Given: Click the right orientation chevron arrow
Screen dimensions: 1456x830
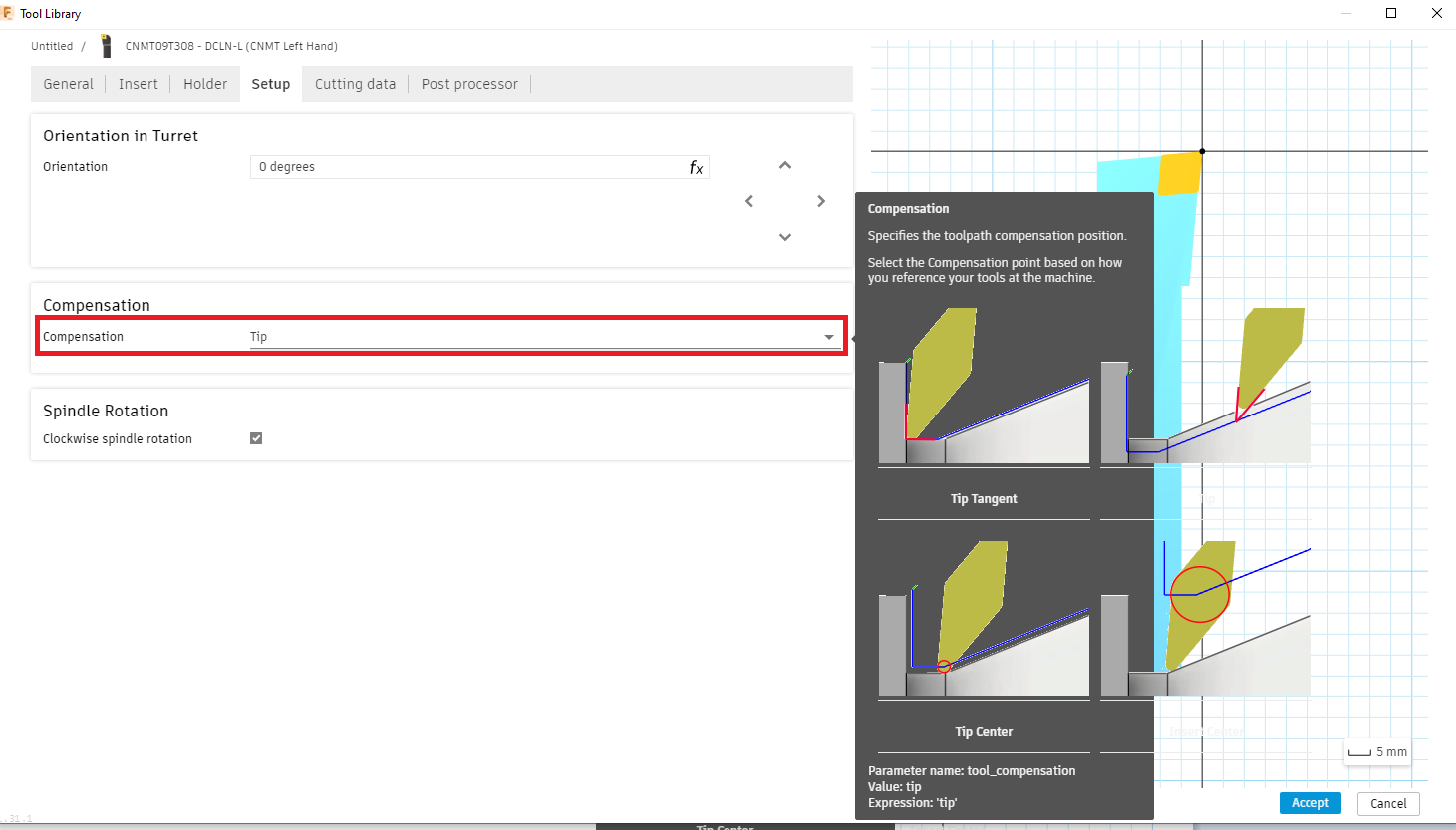Looking at the screenshot, I should (x=820, y=200).
